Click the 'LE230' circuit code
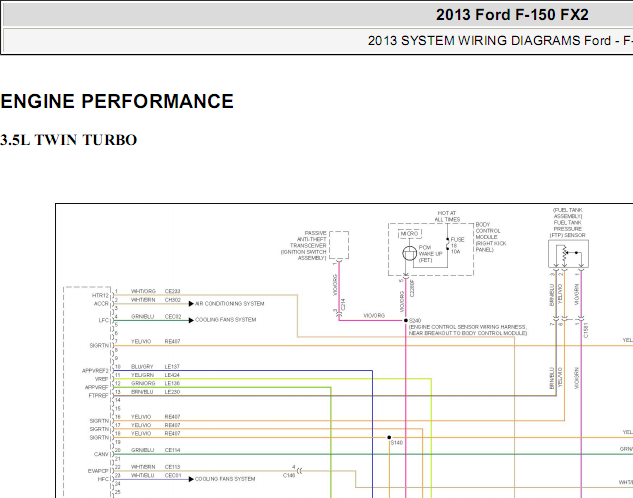 [x=172, y=392]
